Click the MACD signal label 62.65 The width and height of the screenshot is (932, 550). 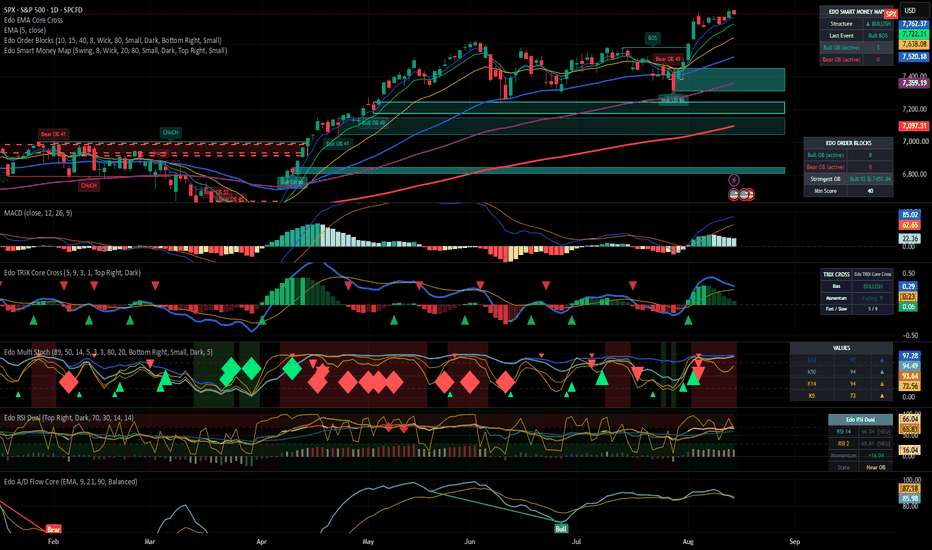(x=909, y=225)
